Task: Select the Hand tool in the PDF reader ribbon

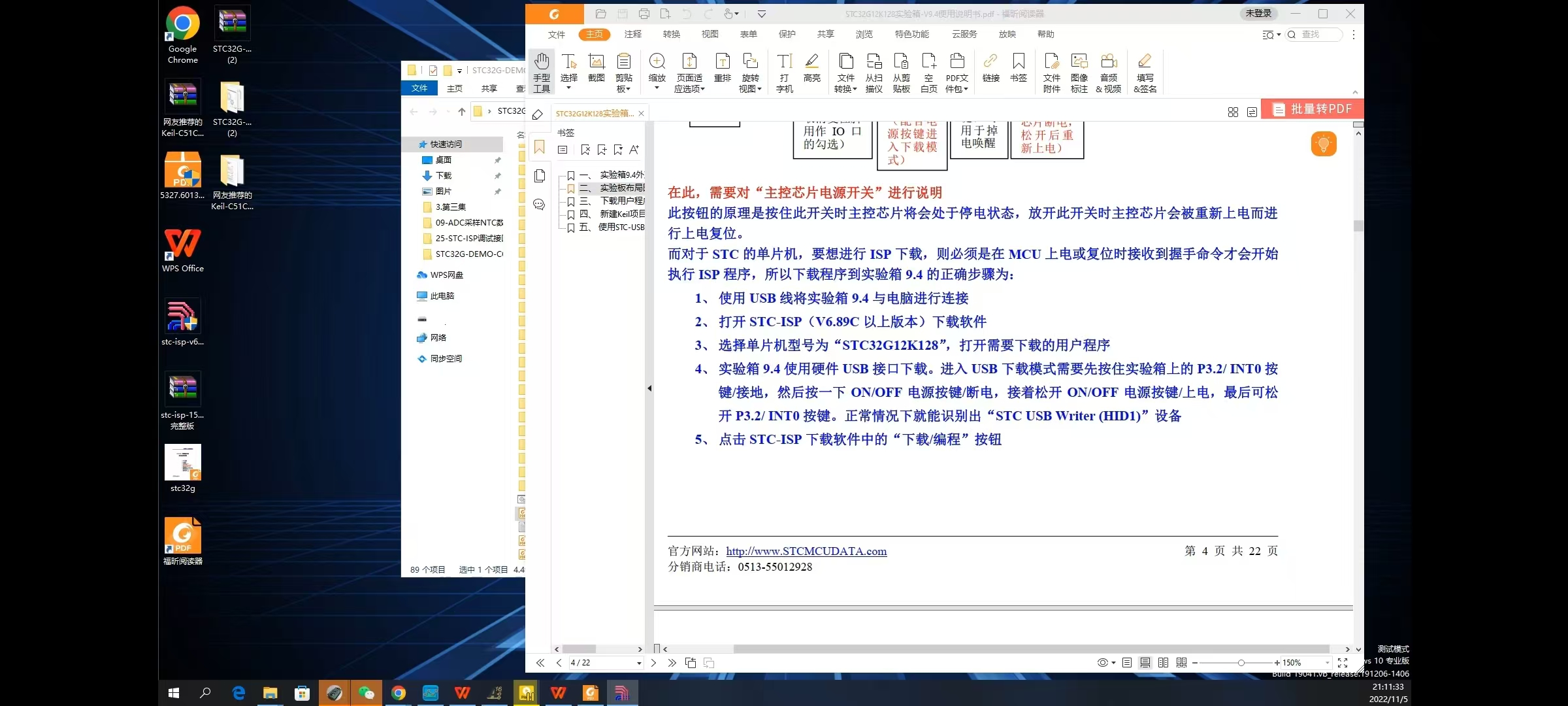Action: click(x=542, y=73)
